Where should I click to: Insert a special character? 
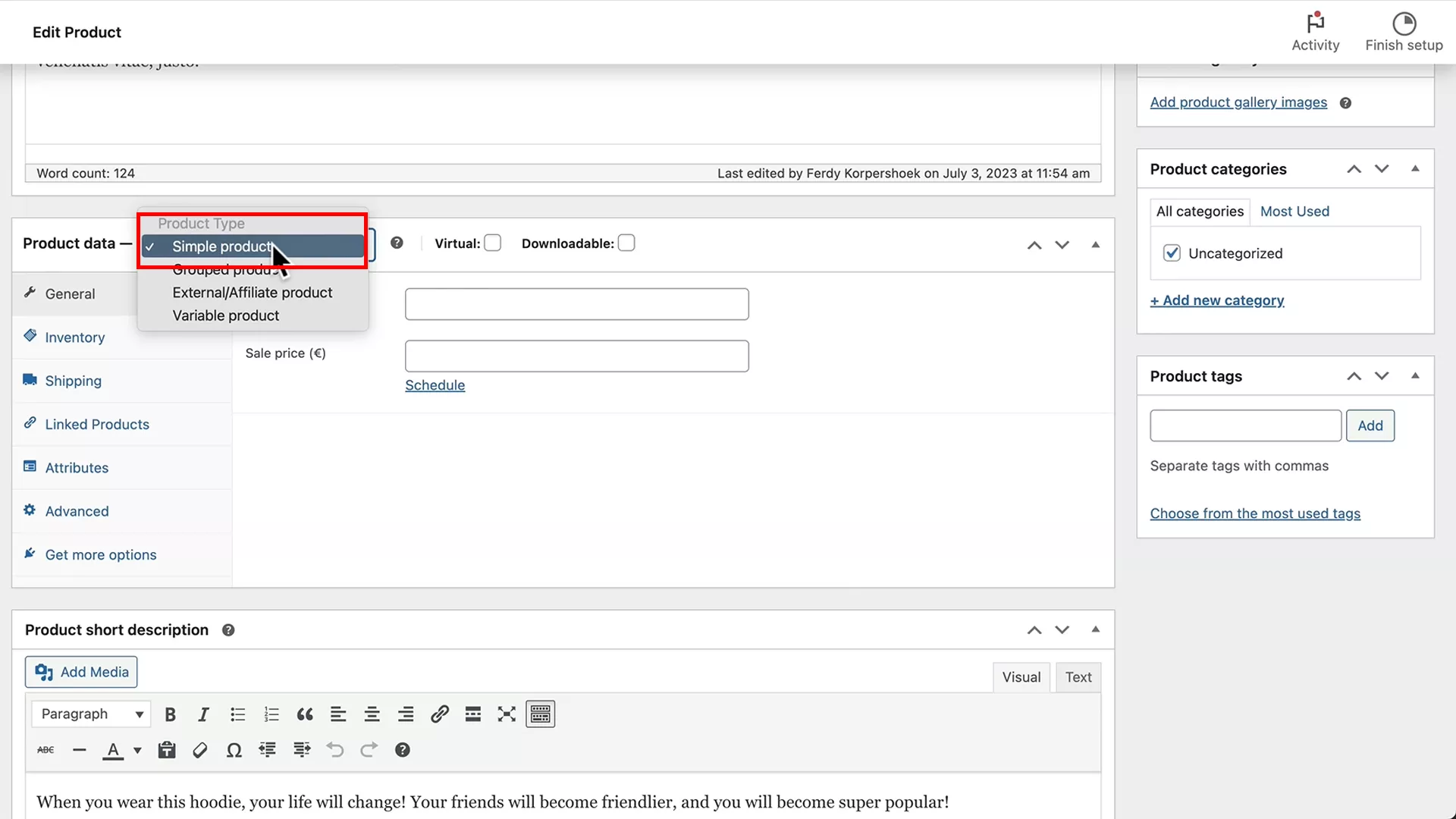[x=234, y=750]
